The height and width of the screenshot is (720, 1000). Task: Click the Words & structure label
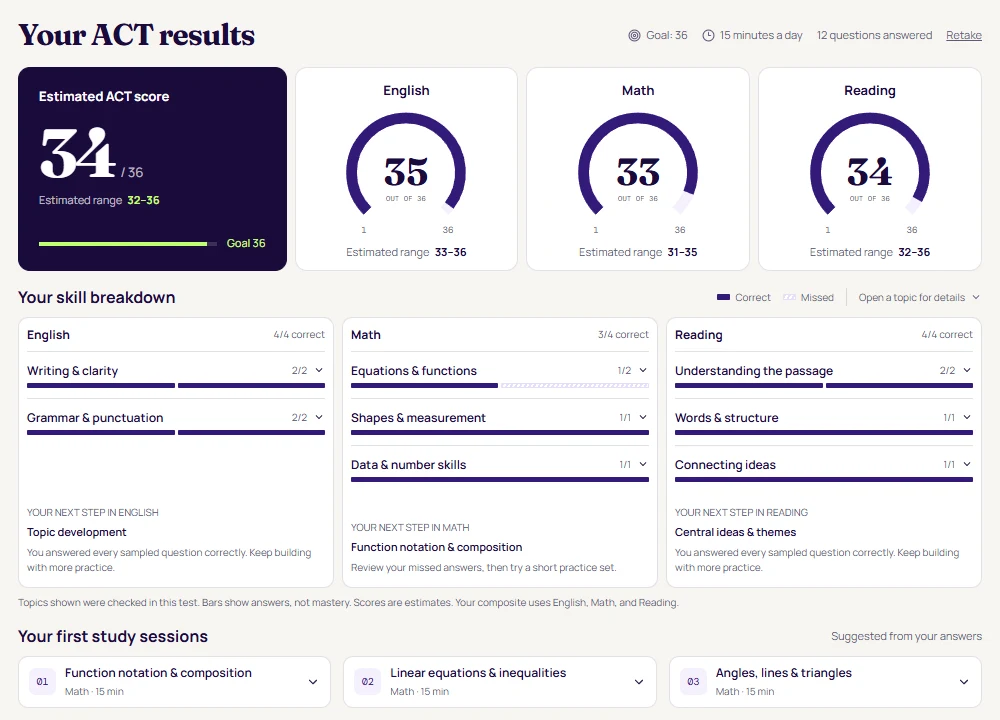(x=726, y=418)
